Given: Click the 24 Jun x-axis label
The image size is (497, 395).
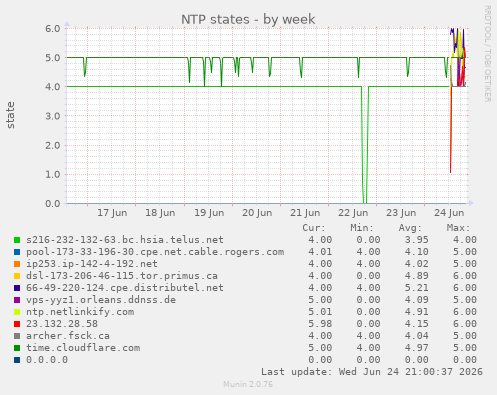Looking at the screenshot, I should click(x=449, y=213).
